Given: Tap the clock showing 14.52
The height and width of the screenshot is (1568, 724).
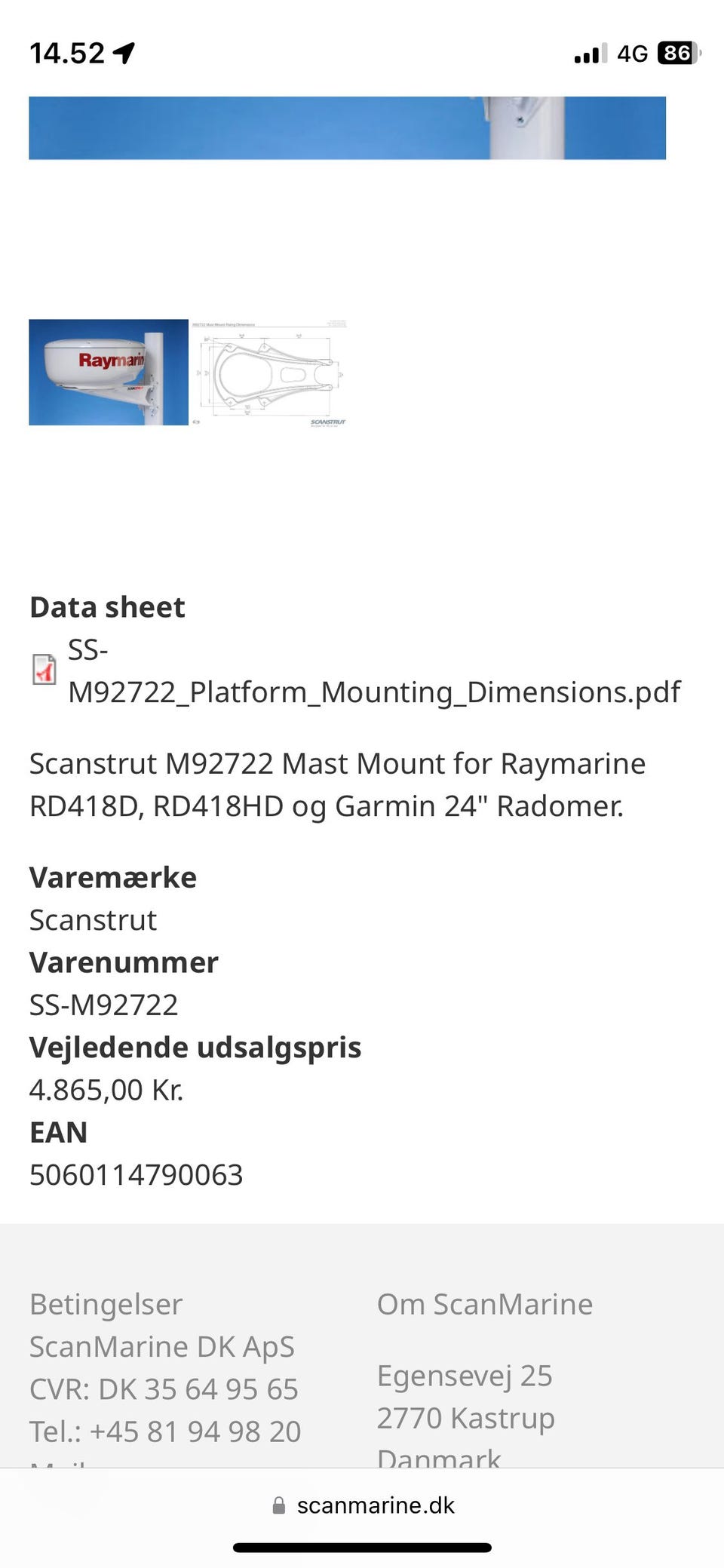Looking at the screenshot, I should point(66,53).
